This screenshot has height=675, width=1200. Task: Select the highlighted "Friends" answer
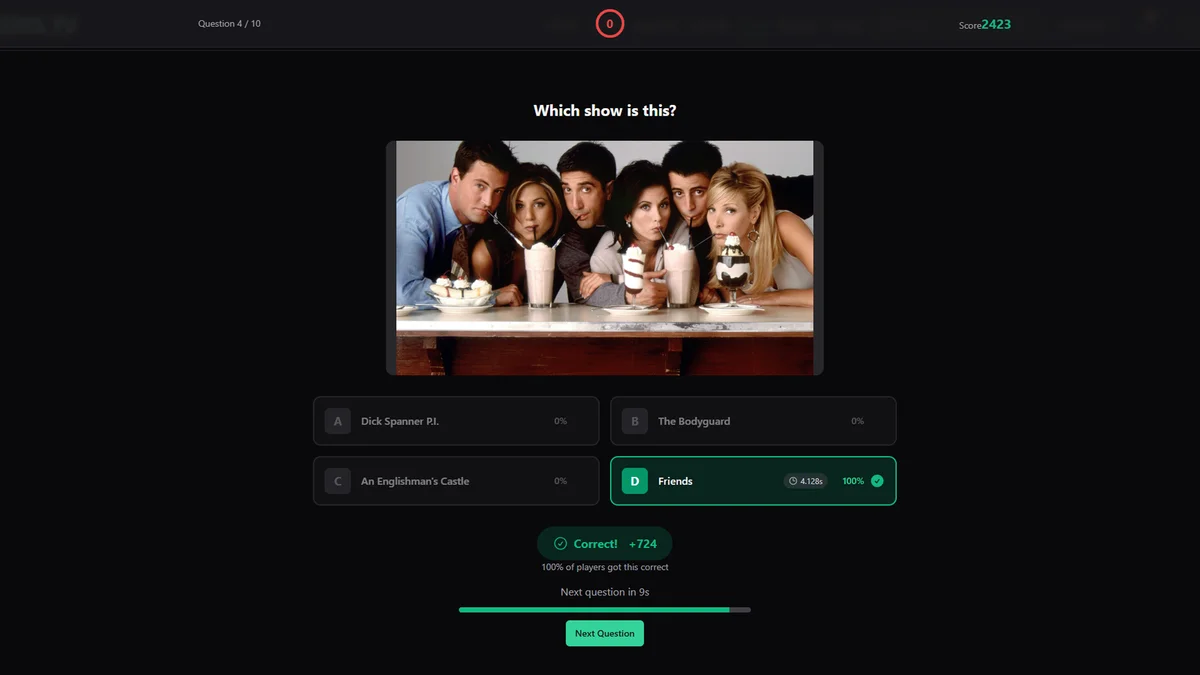[x=753, y=481]
